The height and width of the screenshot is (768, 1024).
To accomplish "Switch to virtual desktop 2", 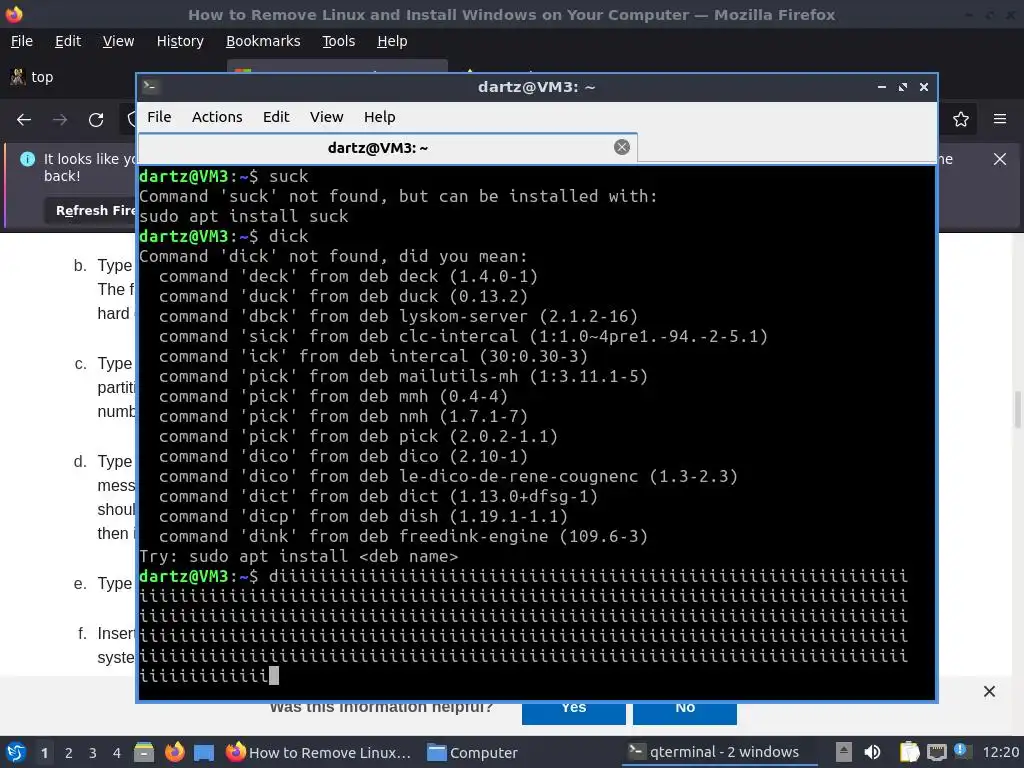I will coord(69,753).
